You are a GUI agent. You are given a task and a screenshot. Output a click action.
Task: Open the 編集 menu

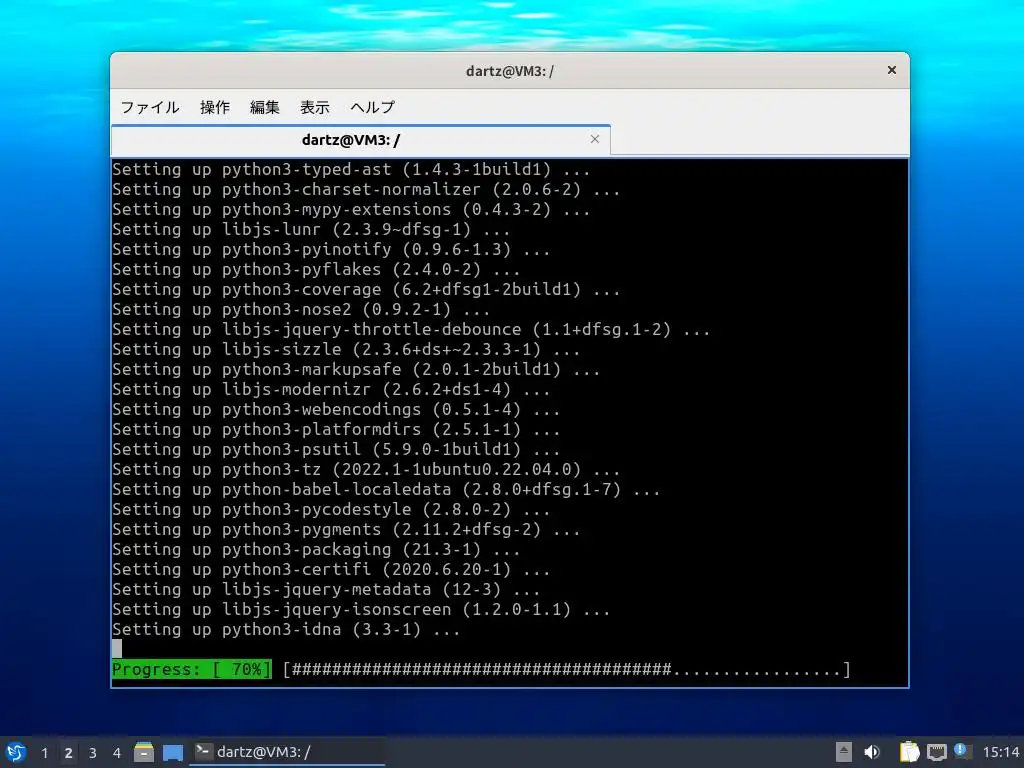264,107
